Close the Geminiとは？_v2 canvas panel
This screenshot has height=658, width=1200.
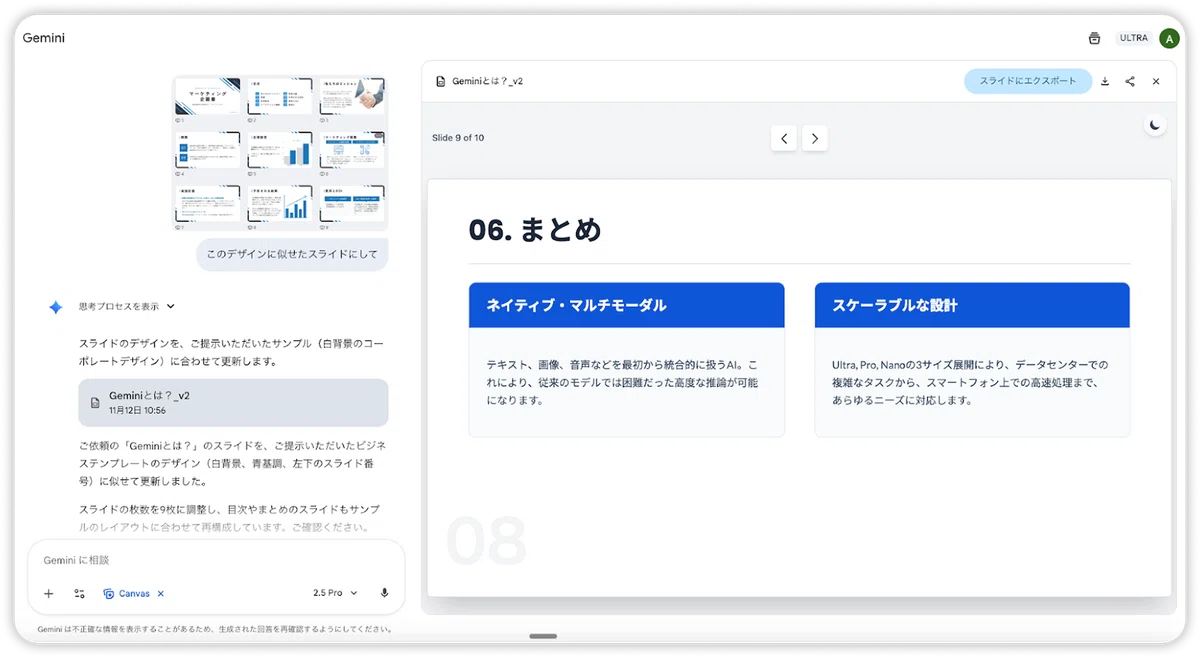(x=1156, y=81)
